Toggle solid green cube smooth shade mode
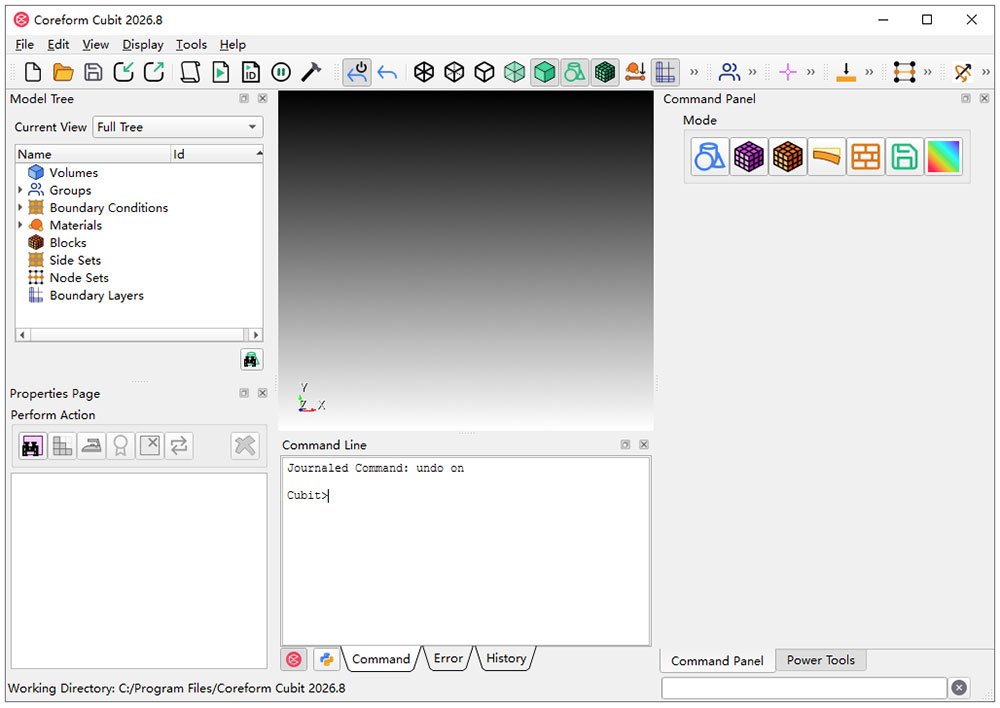Viewport: 1000px width, 708px height. tap(544, 72)
